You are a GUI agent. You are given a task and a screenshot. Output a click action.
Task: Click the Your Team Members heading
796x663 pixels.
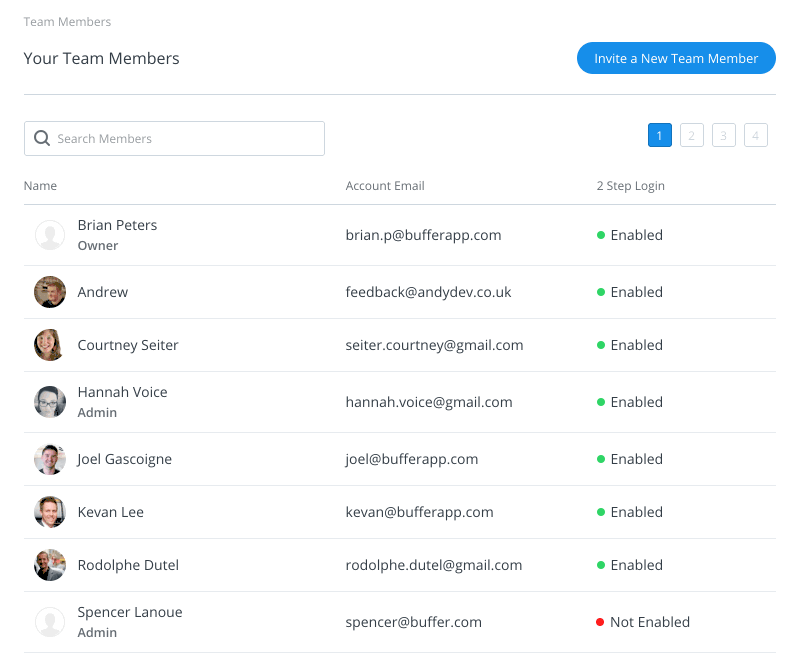coord(102,58)
